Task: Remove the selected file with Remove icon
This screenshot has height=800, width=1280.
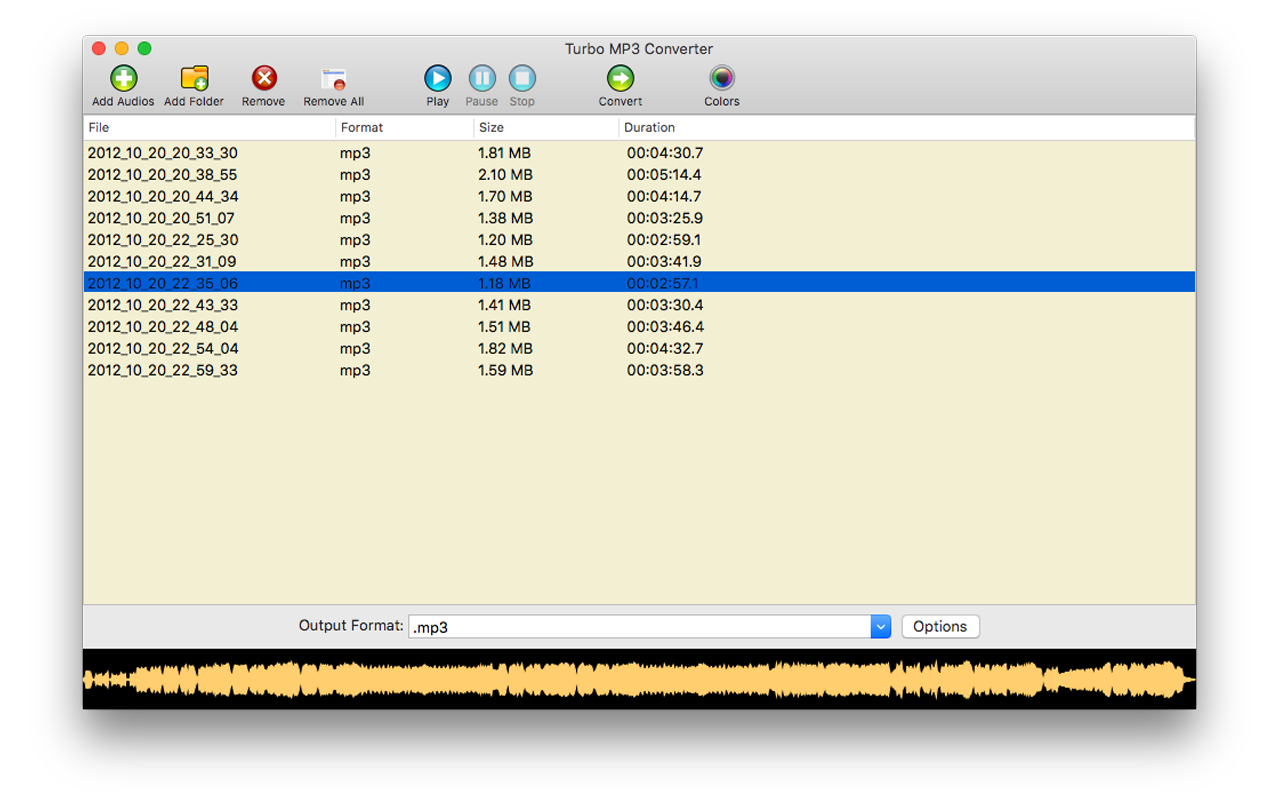Action: click(x=264, y=79)
